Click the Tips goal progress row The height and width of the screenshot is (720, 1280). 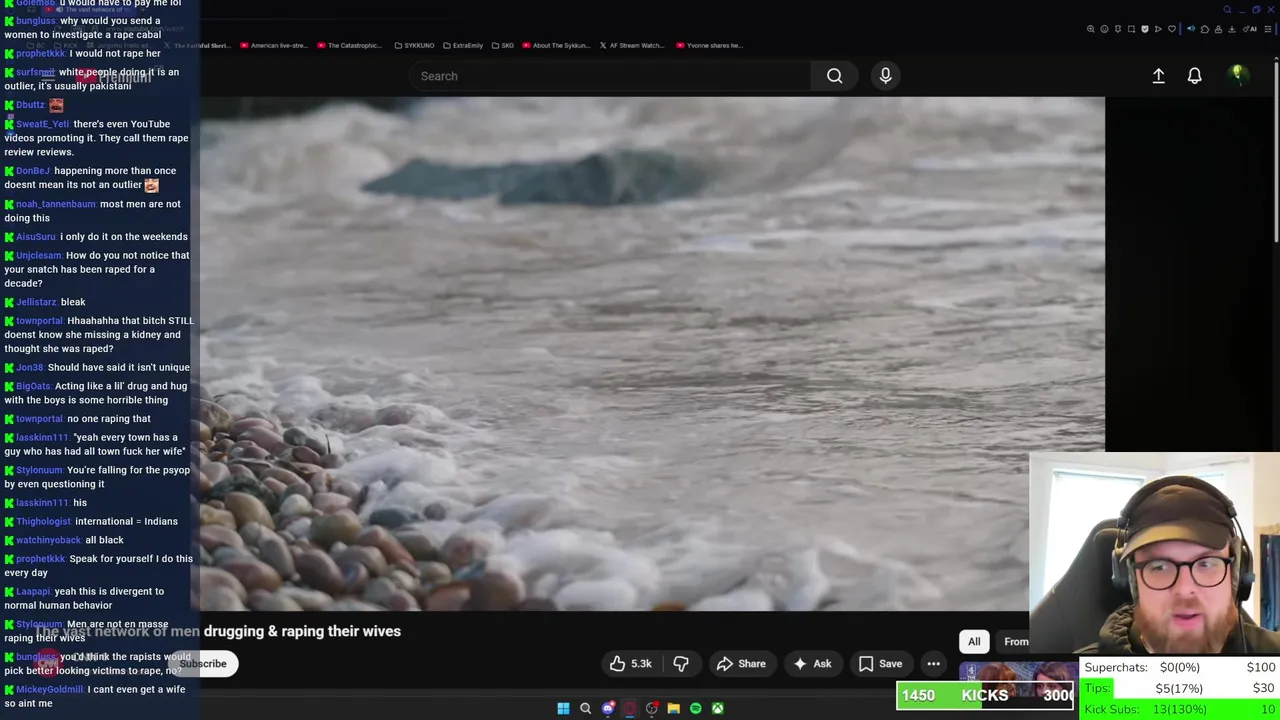(x=1180, y=688)
